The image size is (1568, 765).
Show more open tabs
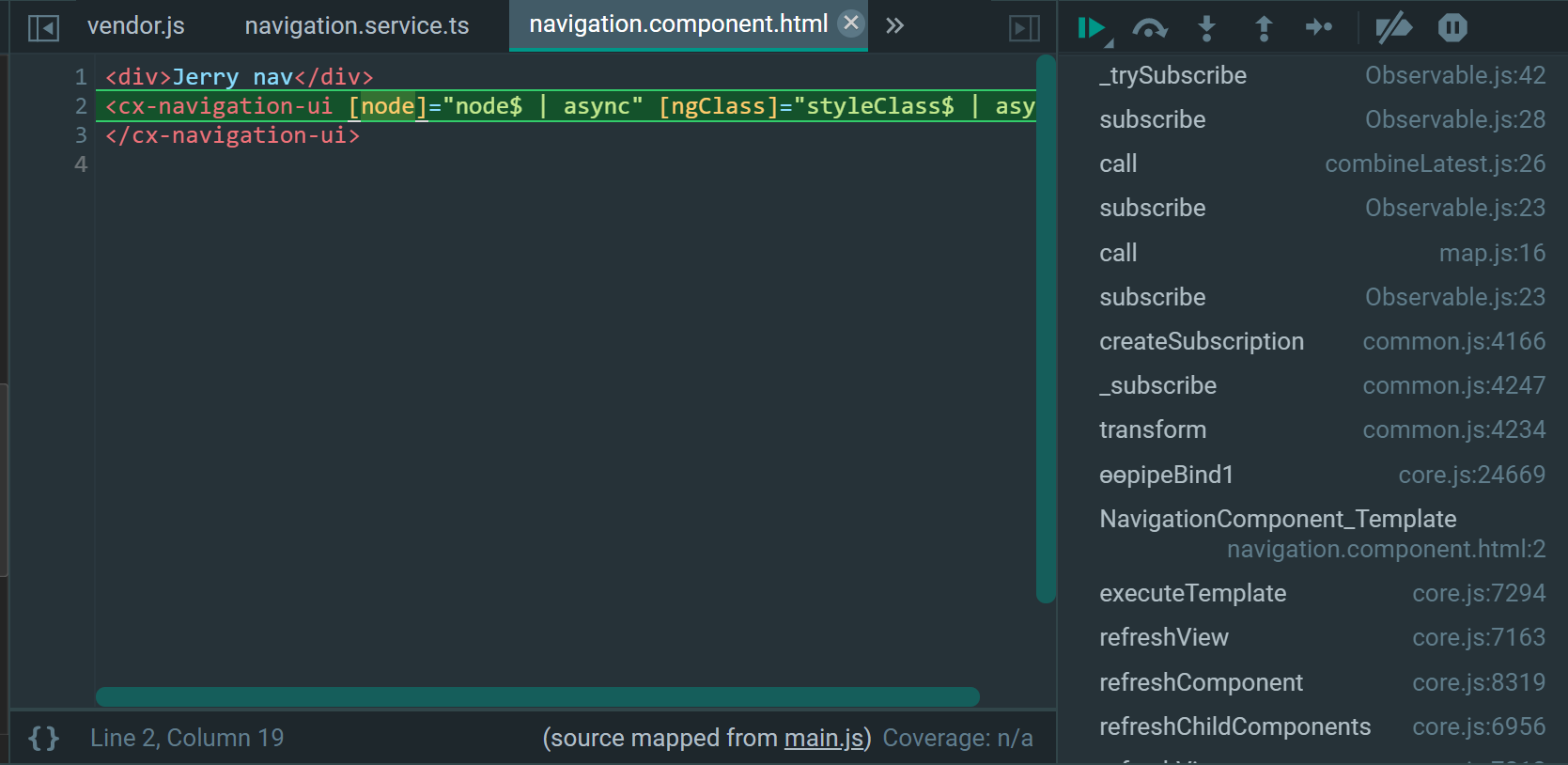(894, 25)
